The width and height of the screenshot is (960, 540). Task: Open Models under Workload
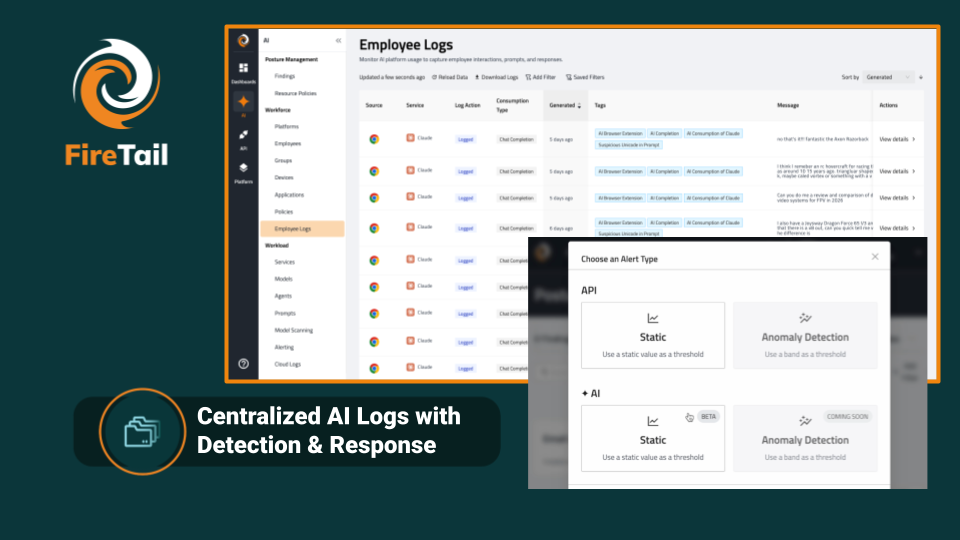point(283,279)
